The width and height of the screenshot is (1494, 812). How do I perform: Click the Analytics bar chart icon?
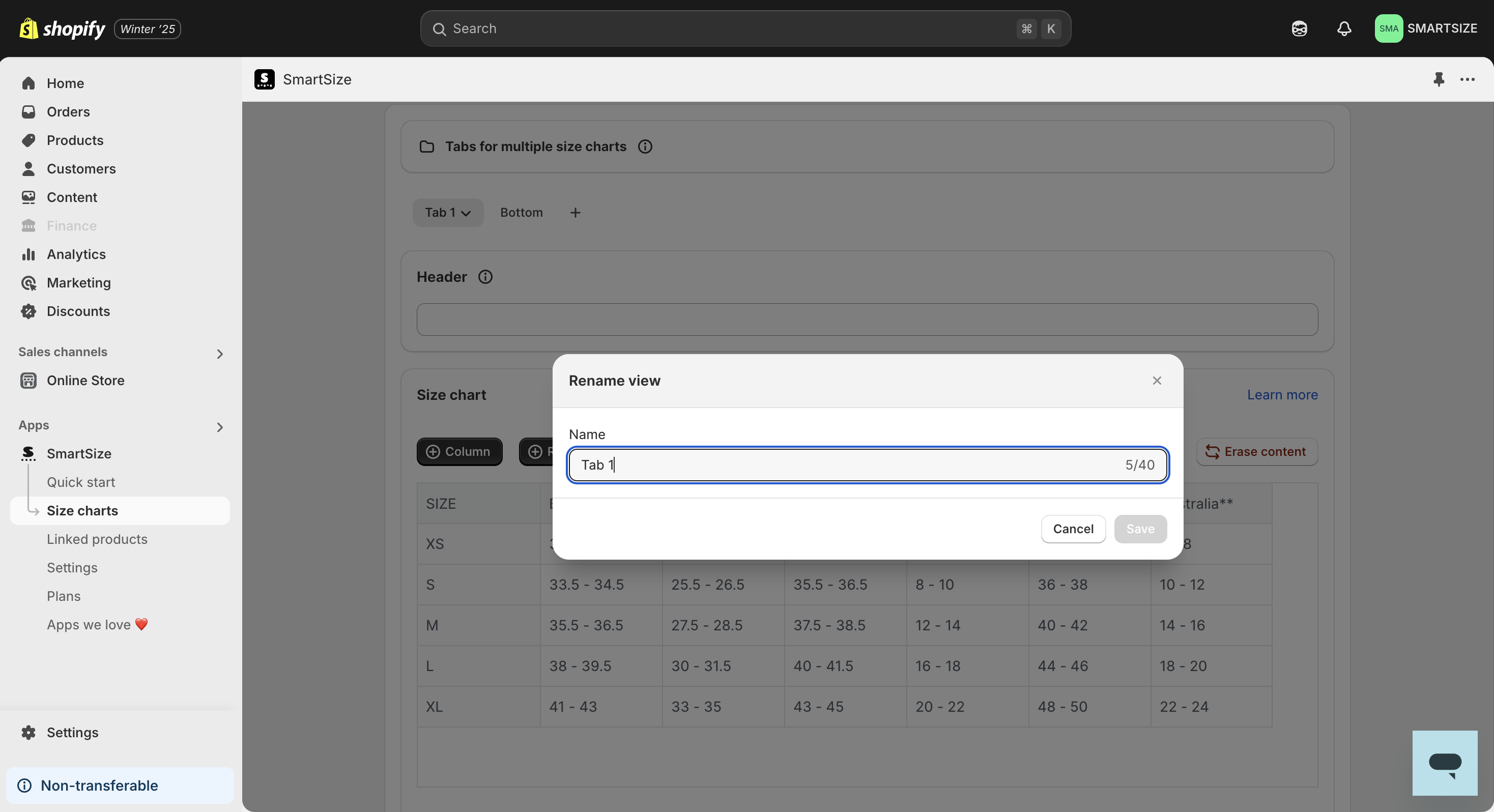pos(28,254)
